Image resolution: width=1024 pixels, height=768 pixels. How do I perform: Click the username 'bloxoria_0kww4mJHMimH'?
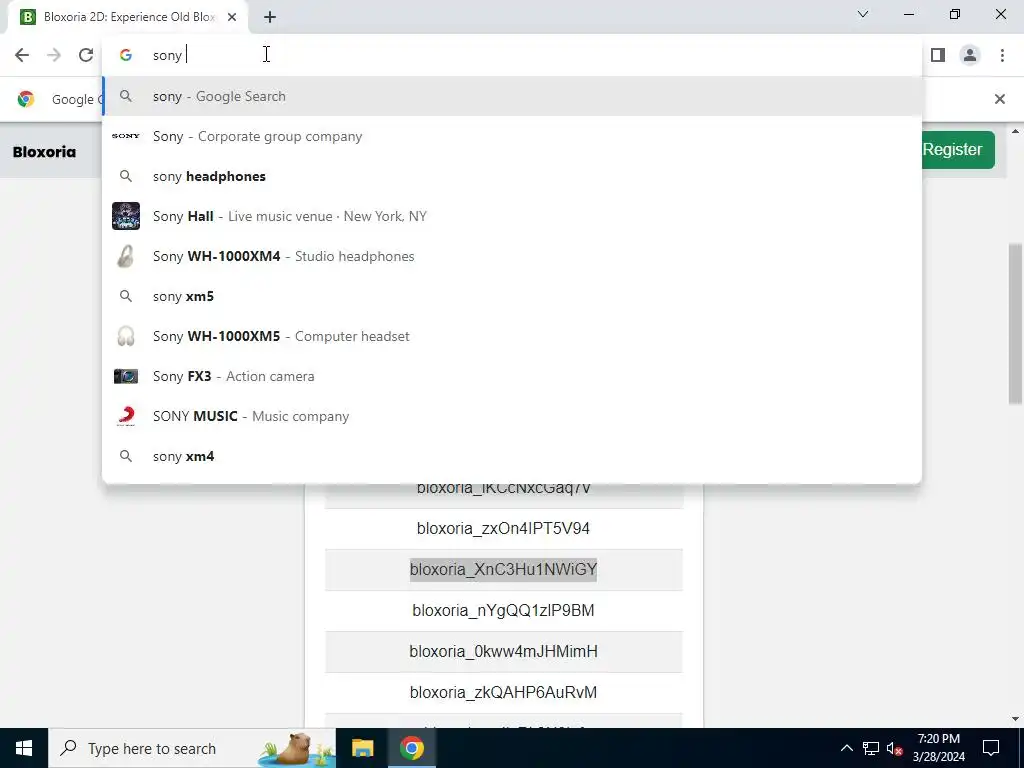504,652
